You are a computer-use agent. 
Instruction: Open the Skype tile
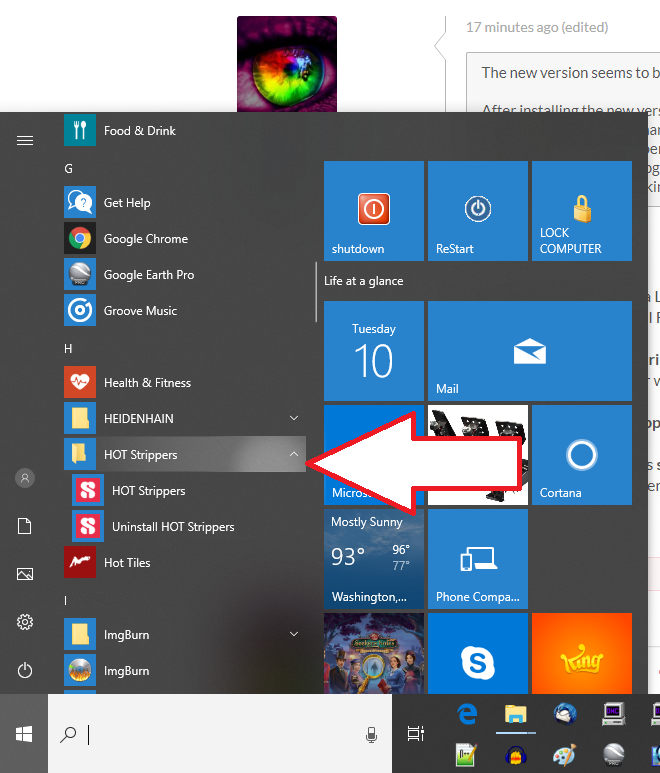[x=478, y=654]
